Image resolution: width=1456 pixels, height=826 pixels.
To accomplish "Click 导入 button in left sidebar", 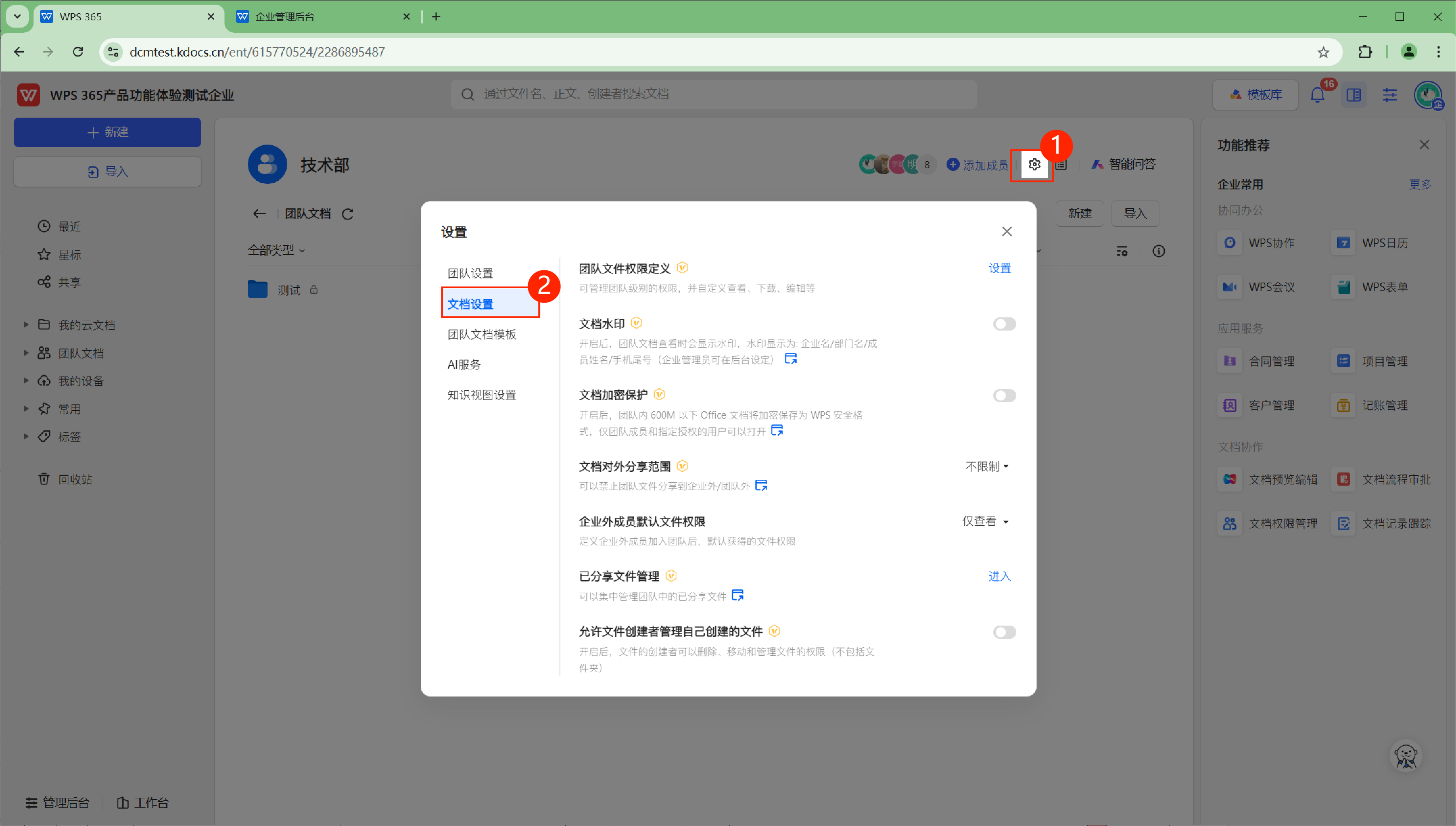I will point(107,172).
